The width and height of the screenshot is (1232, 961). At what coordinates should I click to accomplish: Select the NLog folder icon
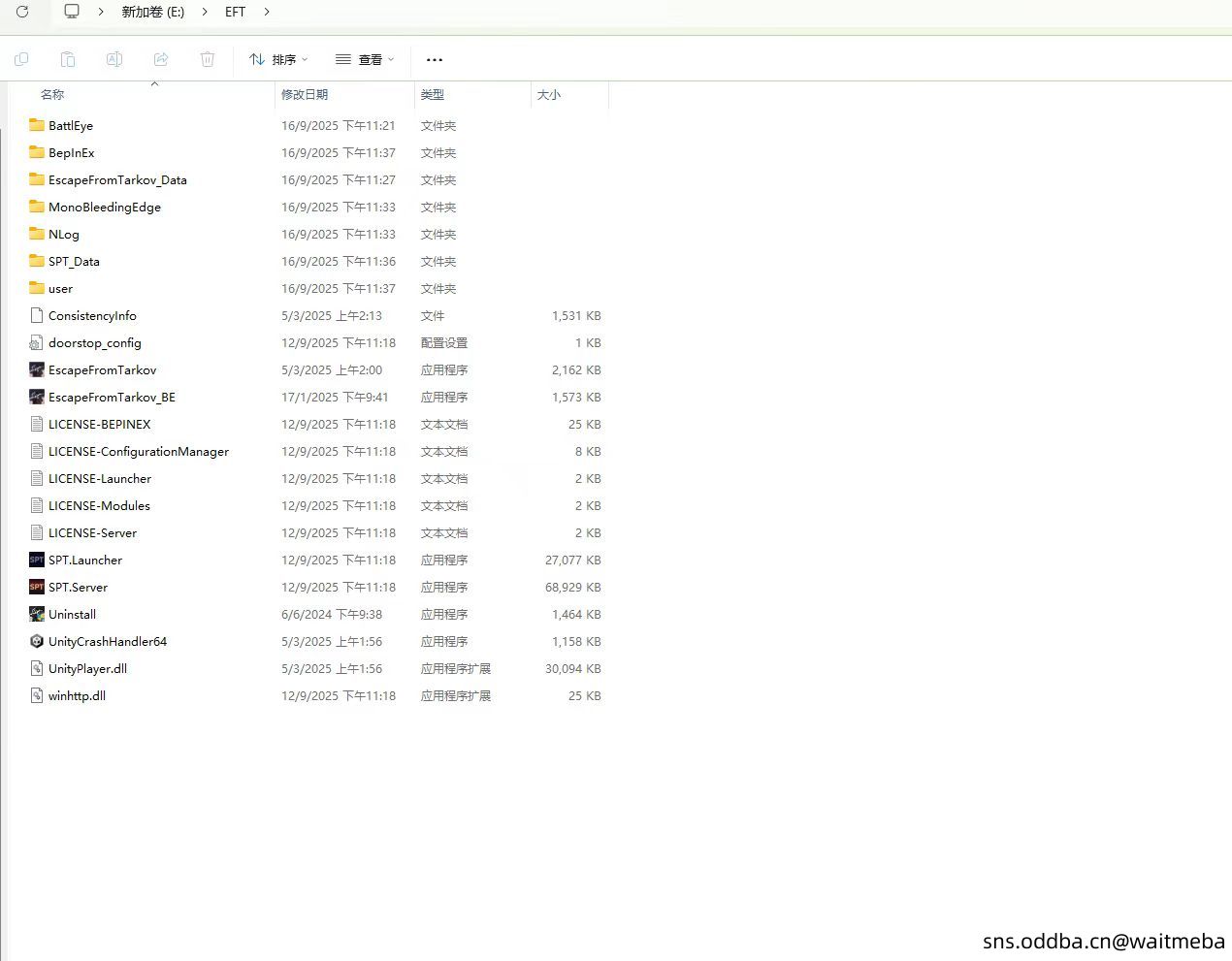tap(37, 234)
